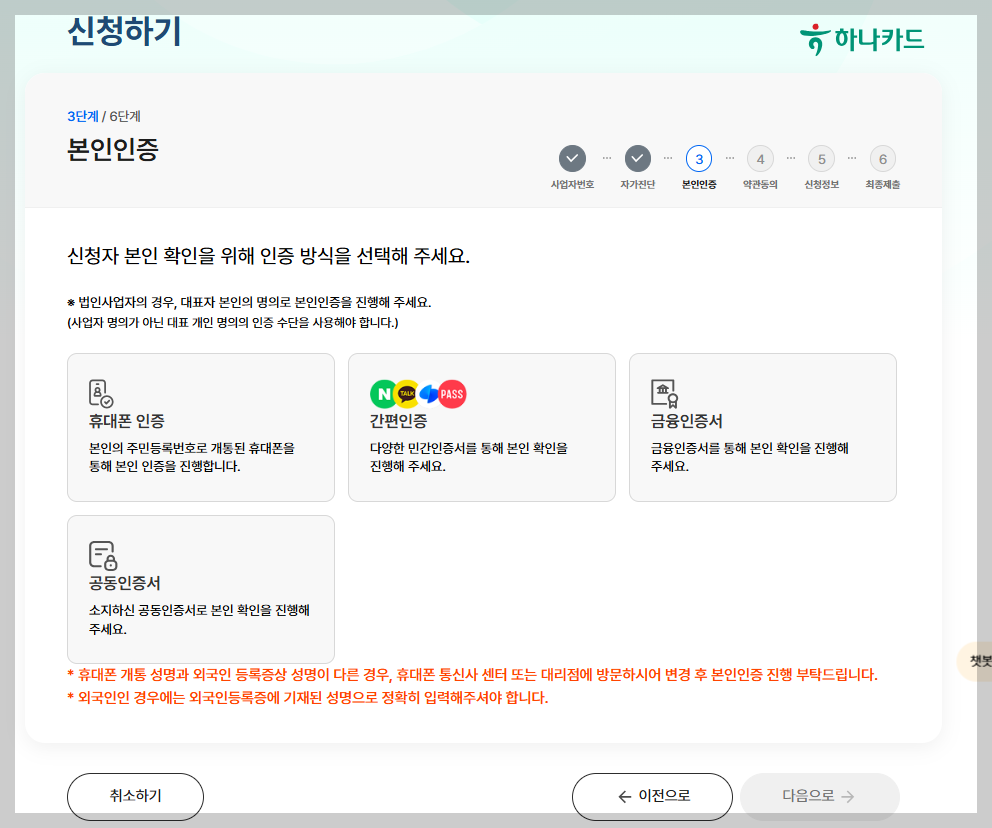Click the Toss authentication icon
Viewport: 992px width, 828px height.
(x=428, y=394)
